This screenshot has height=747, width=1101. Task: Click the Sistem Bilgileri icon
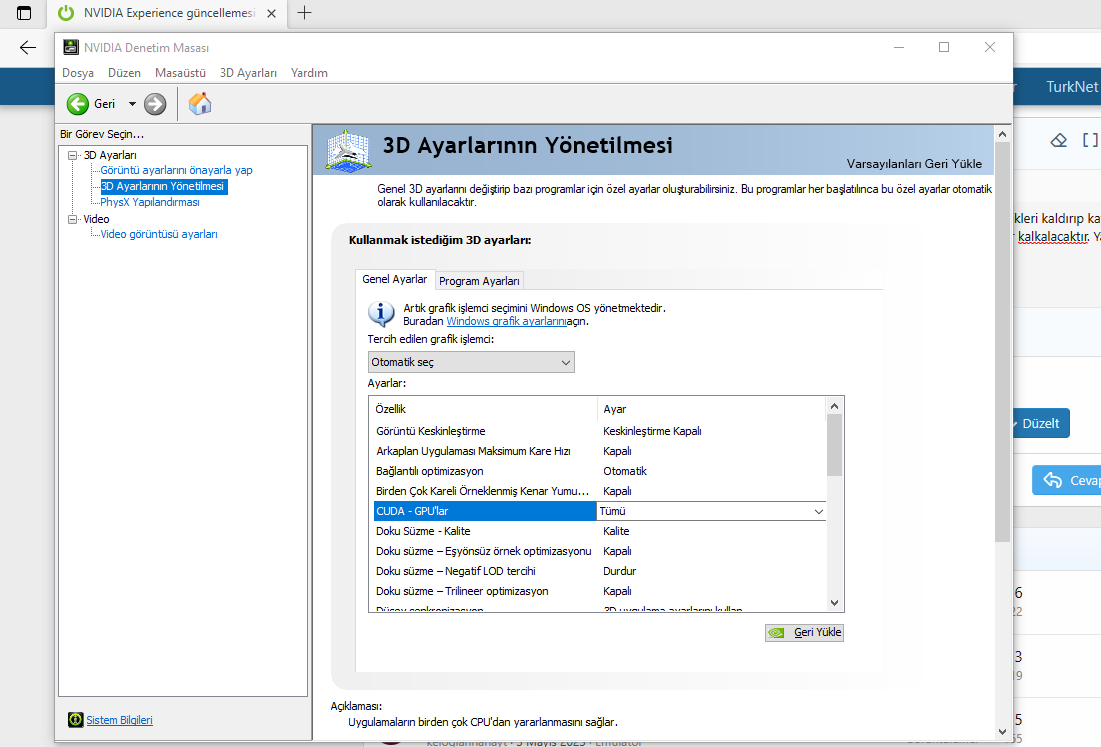pyautogui.click(x=75, y=720)
